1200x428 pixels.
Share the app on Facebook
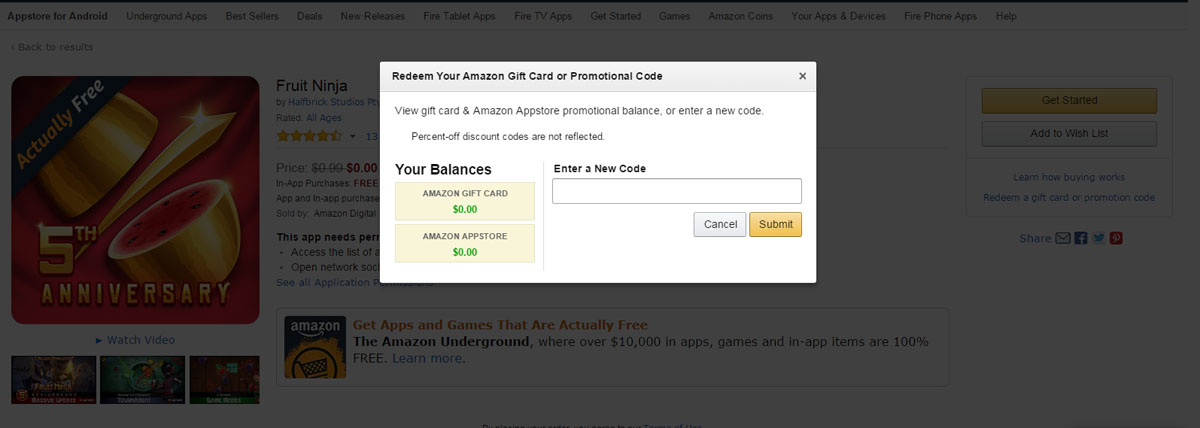tap(1080, 238)
